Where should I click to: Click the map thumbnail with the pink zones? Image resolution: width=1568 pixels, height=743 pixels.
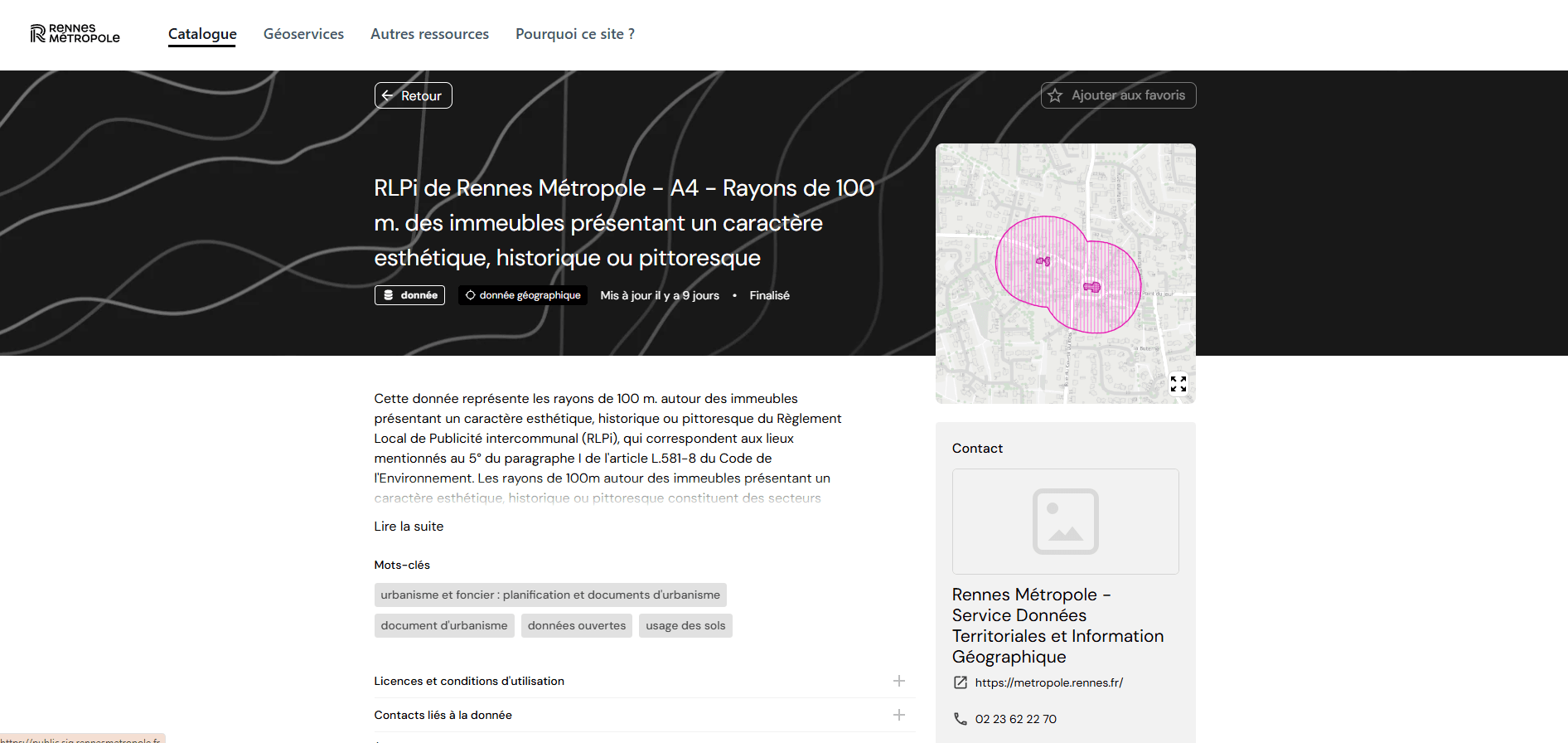1066,274
